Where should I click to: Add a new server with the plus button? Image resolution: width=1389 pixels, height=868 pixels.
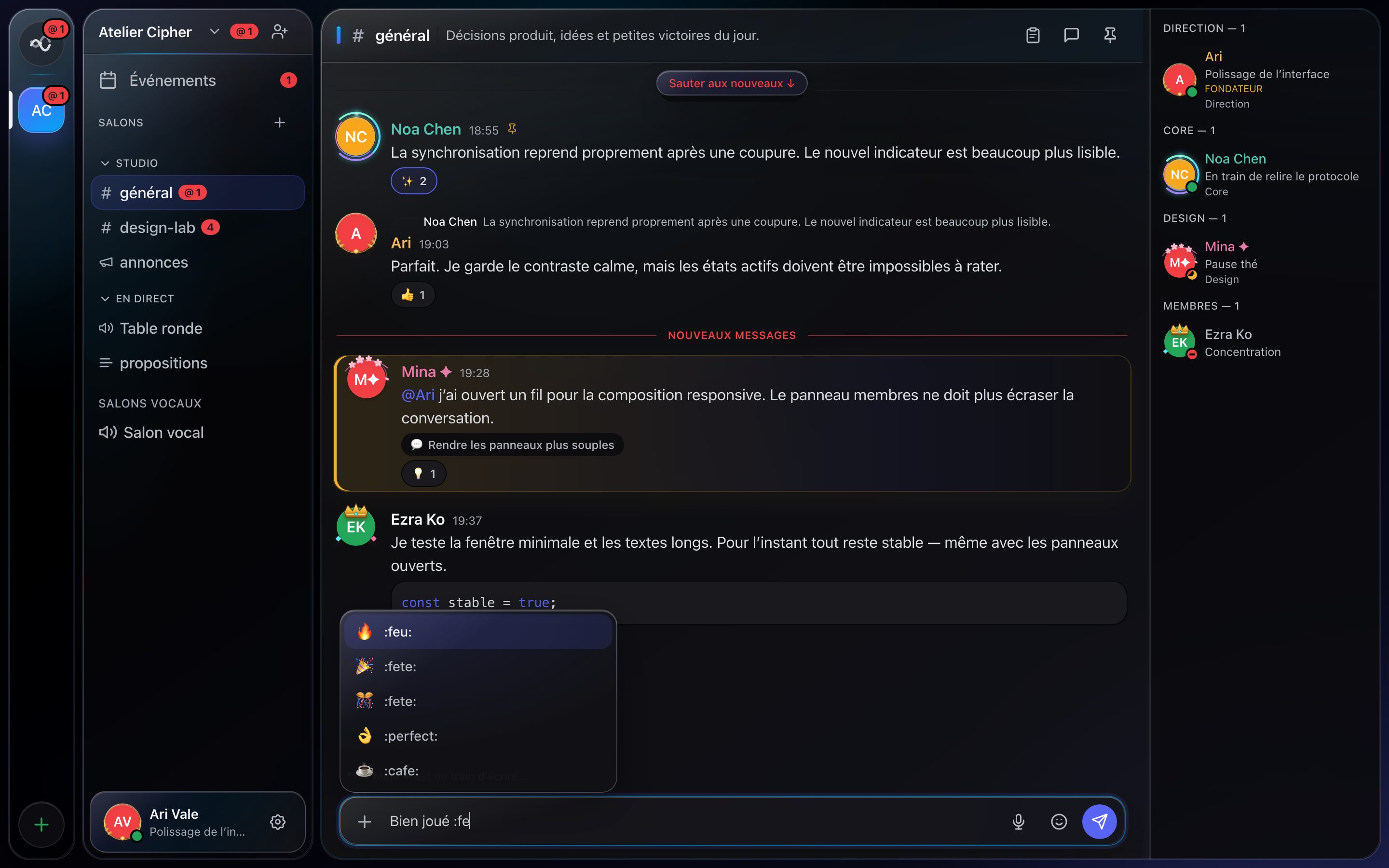coord(41,825)
